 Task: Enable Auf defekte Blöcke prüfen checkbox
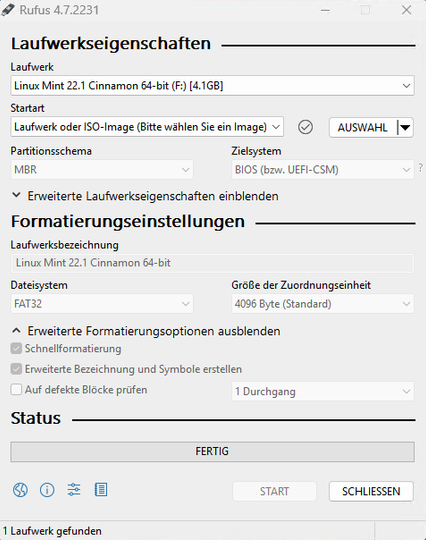pyautogui.click(x=16, y=390)
